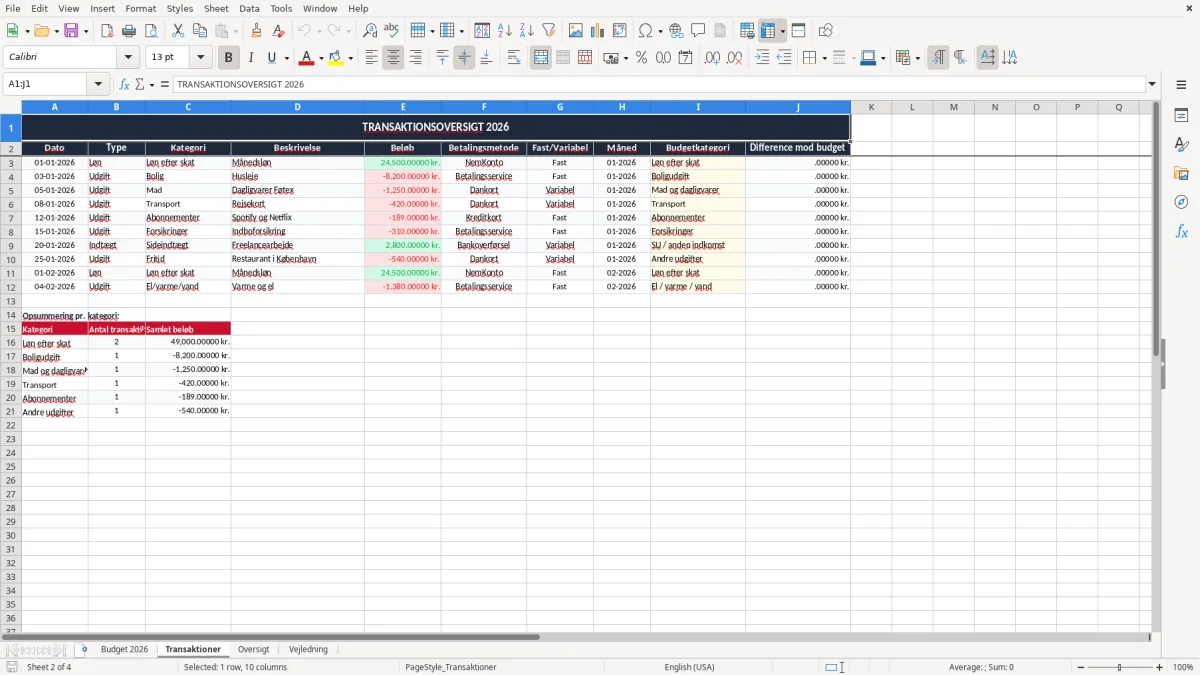Adjust the zoom slider in status bar
Image resolution: width=1200 pixels, height=675 pixels.
coord(1120,667)
